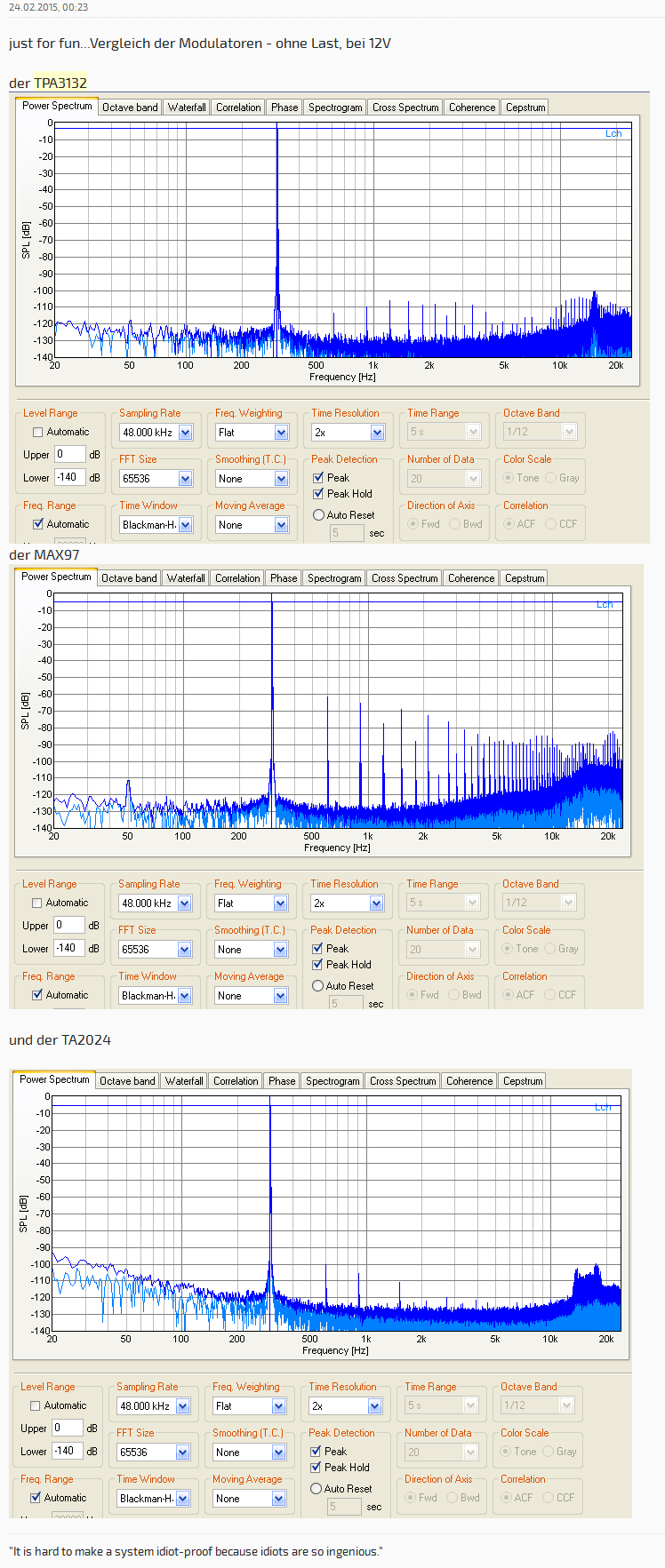Click the 'der MAX97' heading text
The height and width of the screenshot is (1568, 665).
point(44,554)
